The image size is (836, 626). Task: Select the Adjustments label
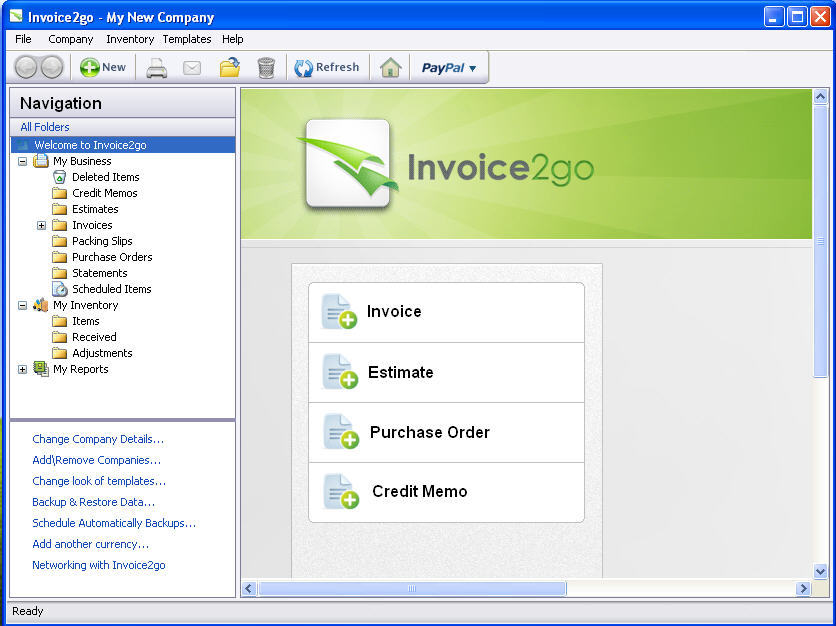pos(102,353)
